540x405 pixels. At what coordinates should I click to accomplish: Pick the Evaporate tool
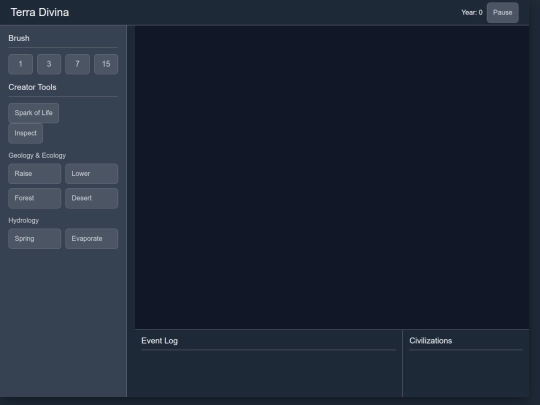[92, 239]
